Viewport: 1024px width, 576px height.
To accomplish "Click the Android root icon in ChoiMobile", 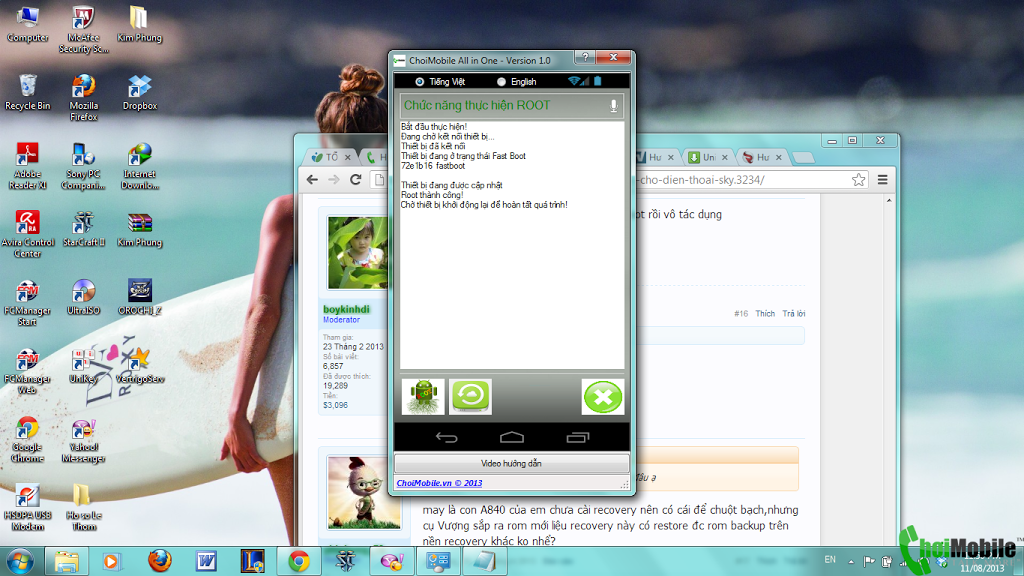I will (x=423, y=396).
